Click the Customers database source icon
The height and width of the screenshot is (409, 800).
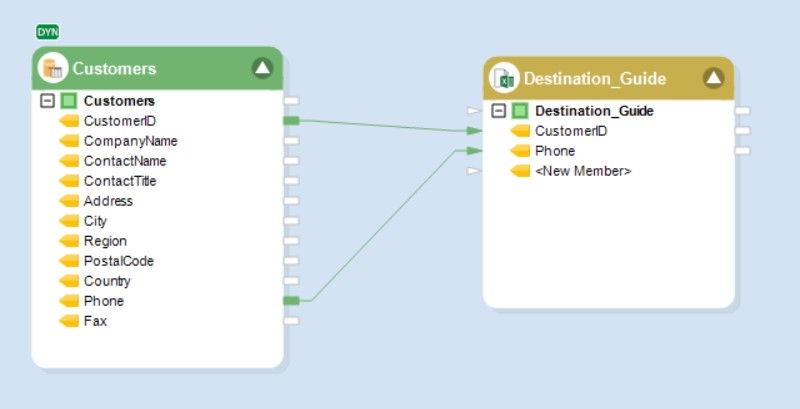[x=53, y=68]
